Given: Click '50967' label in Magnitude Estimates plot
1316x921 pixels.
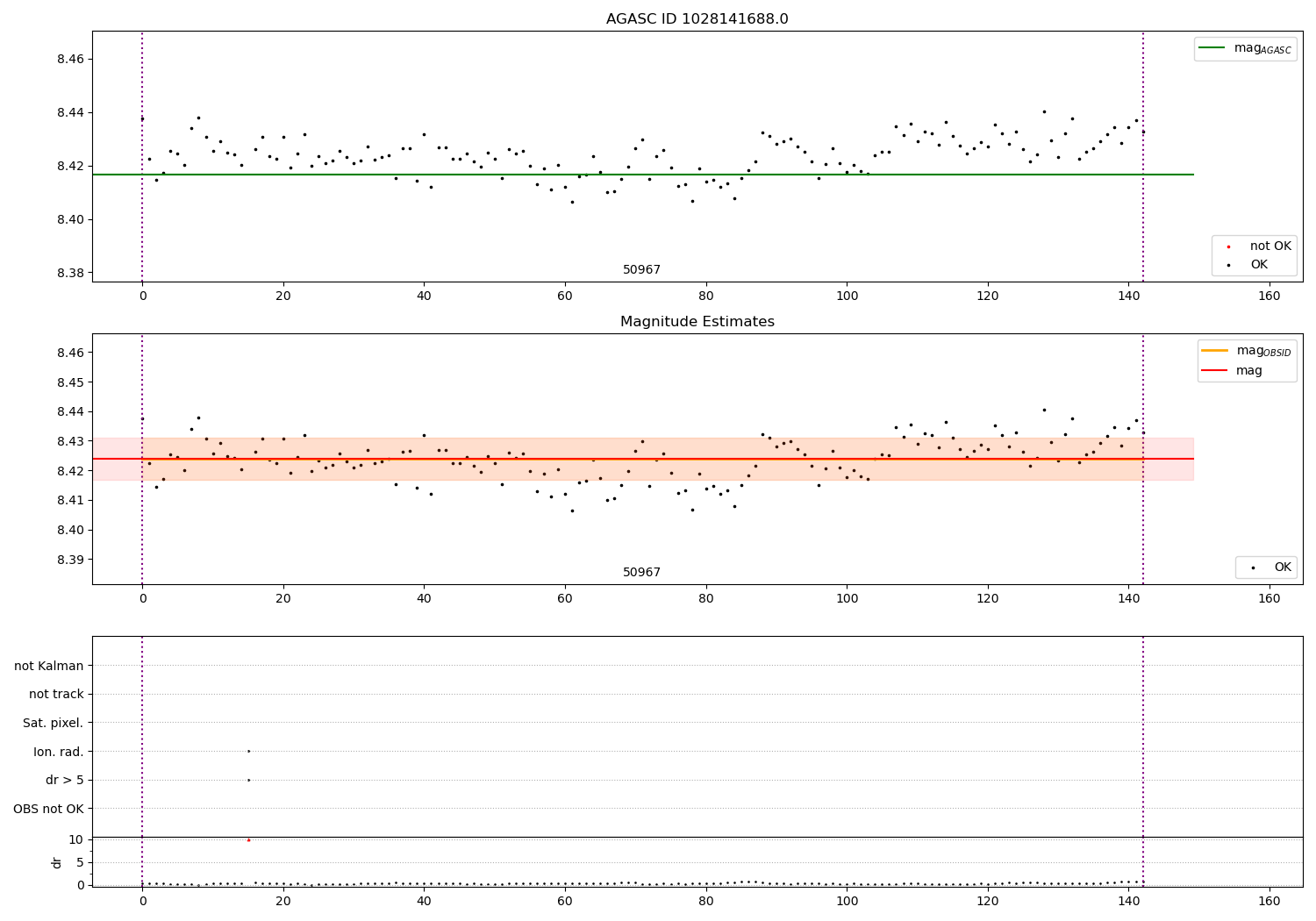Looking at the screenshot, I should (641, 573).
